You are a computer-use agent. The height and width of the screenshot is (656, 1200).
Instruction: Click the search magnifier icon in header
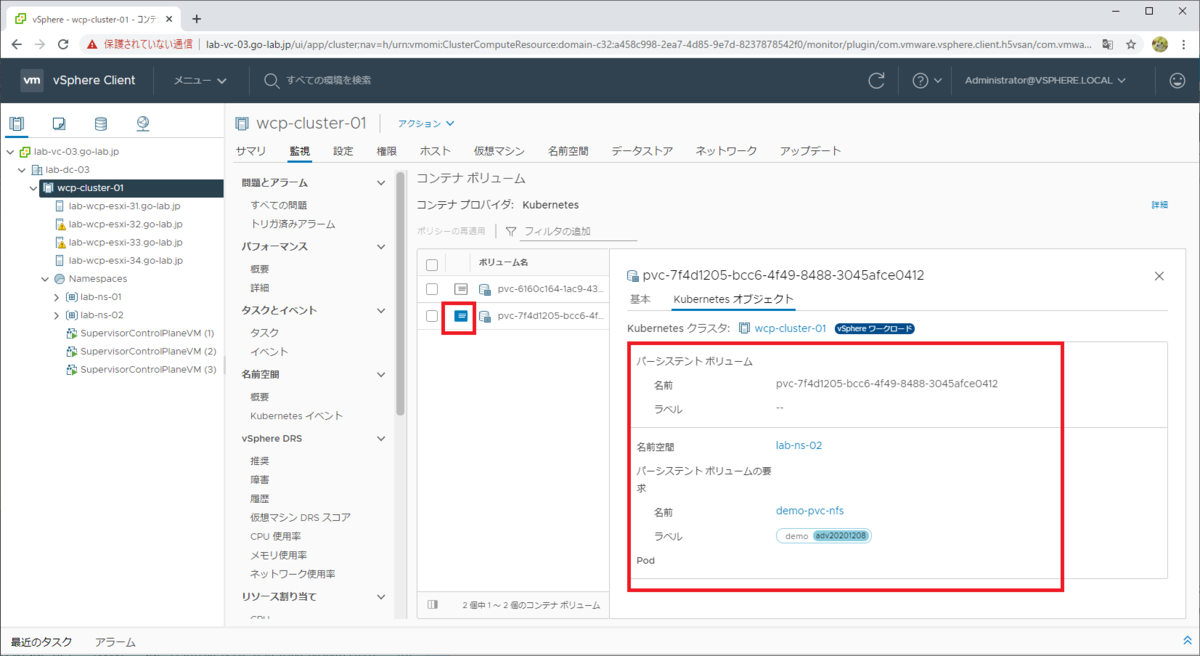coord(271,80)
